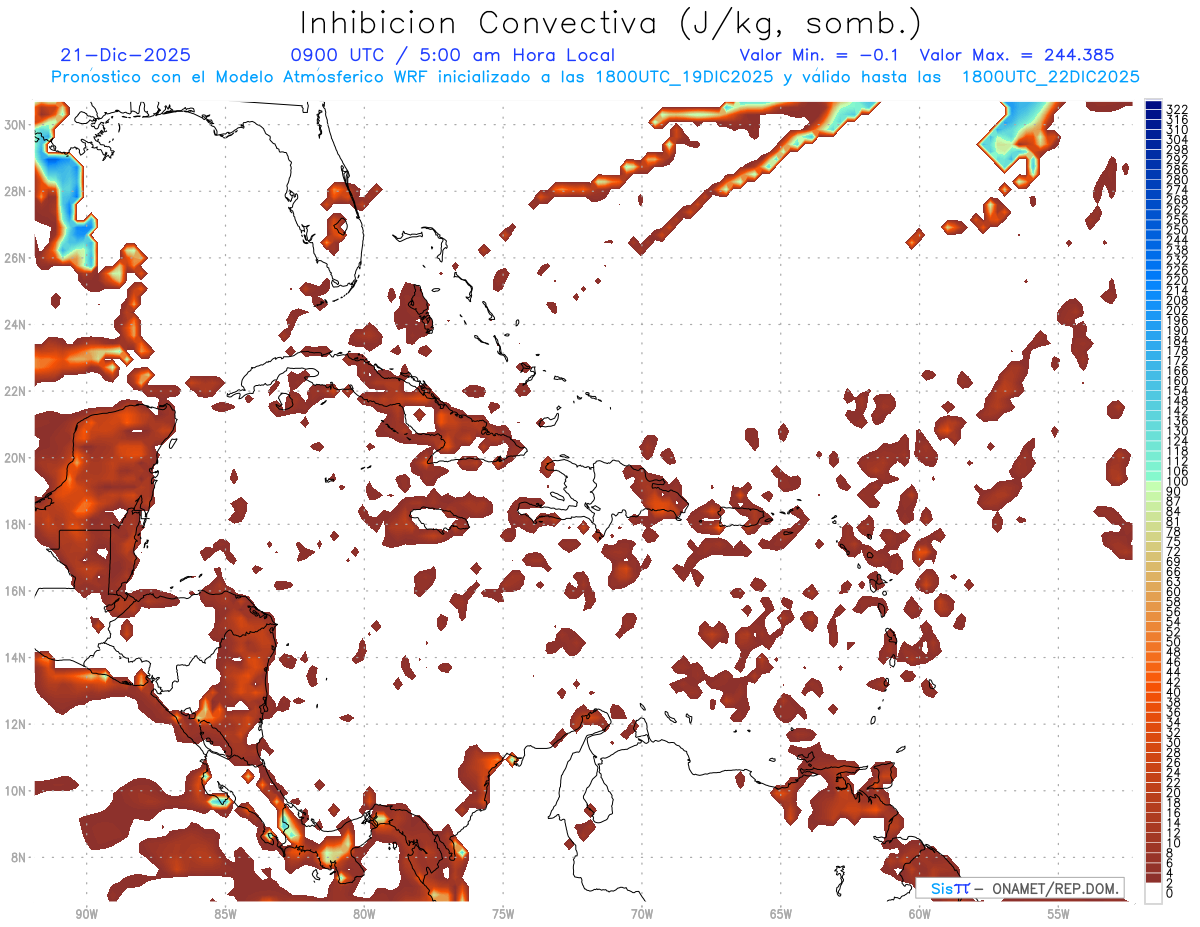1200x927 pixels.
Task: Click the longitude label '90W'
Action: 86,914
